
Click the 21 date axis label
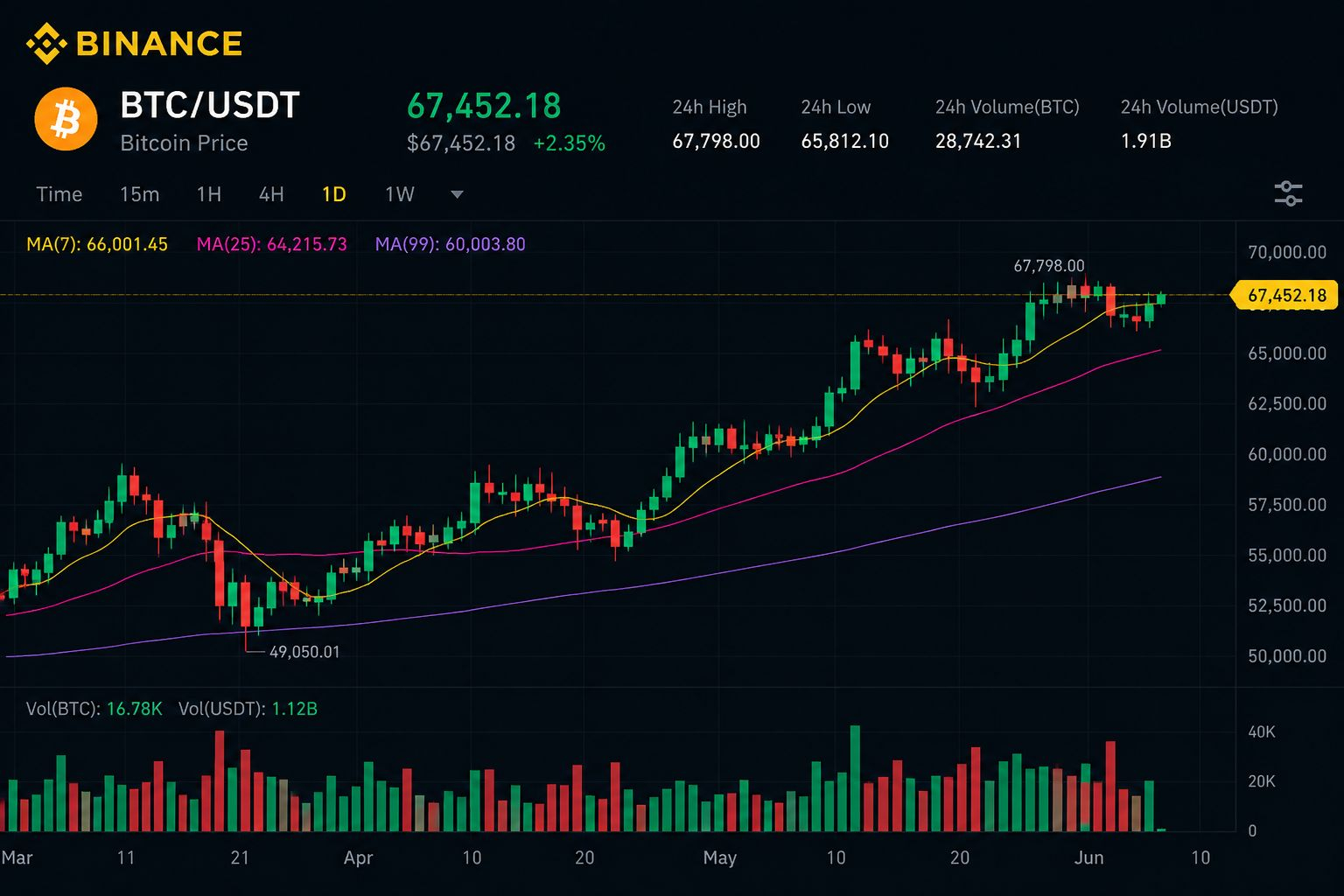point(240,857)
